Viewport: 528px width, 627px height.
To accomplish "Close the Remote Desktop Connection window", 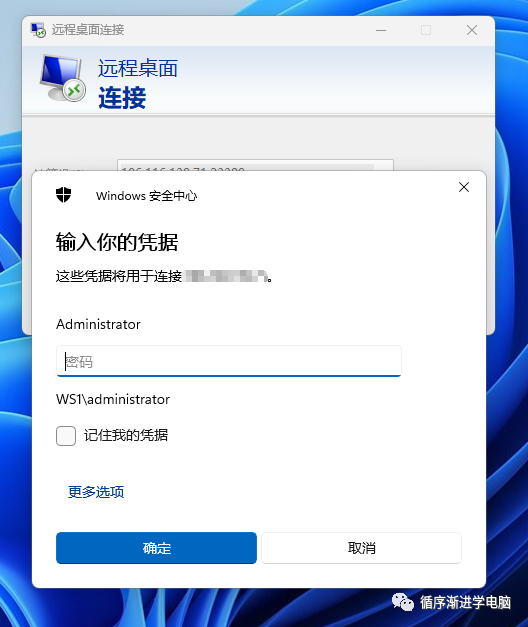I will point(472,30).
